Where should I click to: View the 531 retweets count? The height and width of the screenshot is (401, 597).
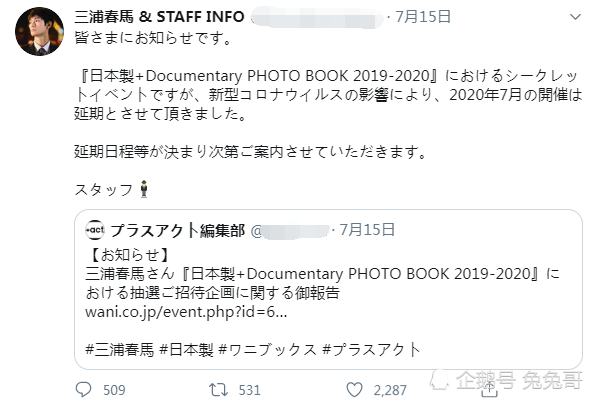click(x=250, y=390)
